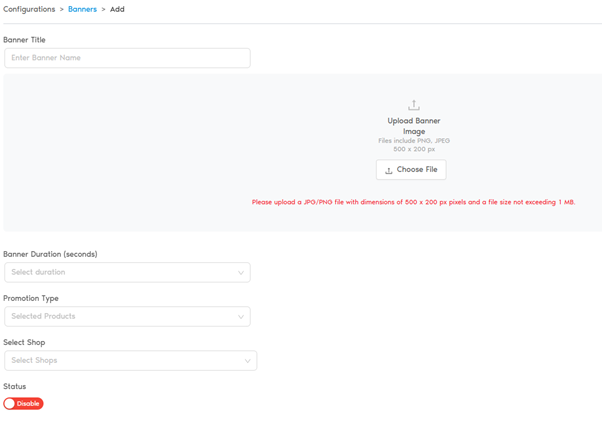Image resolution: width=602 pixels, height=427 pixels.
Task: Click the Upload Banner Image heading text
Action: [413, 126]
